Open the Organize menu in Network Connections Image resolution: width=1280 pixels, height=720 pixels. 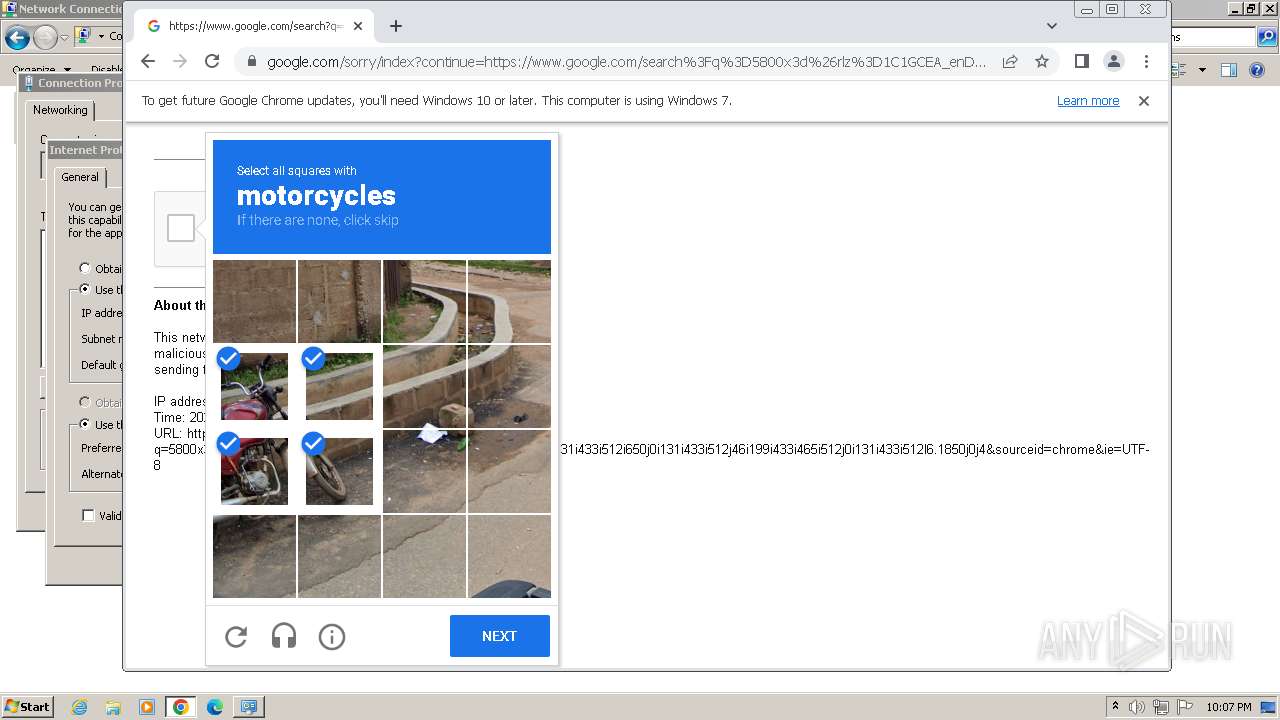click(41, 70)
